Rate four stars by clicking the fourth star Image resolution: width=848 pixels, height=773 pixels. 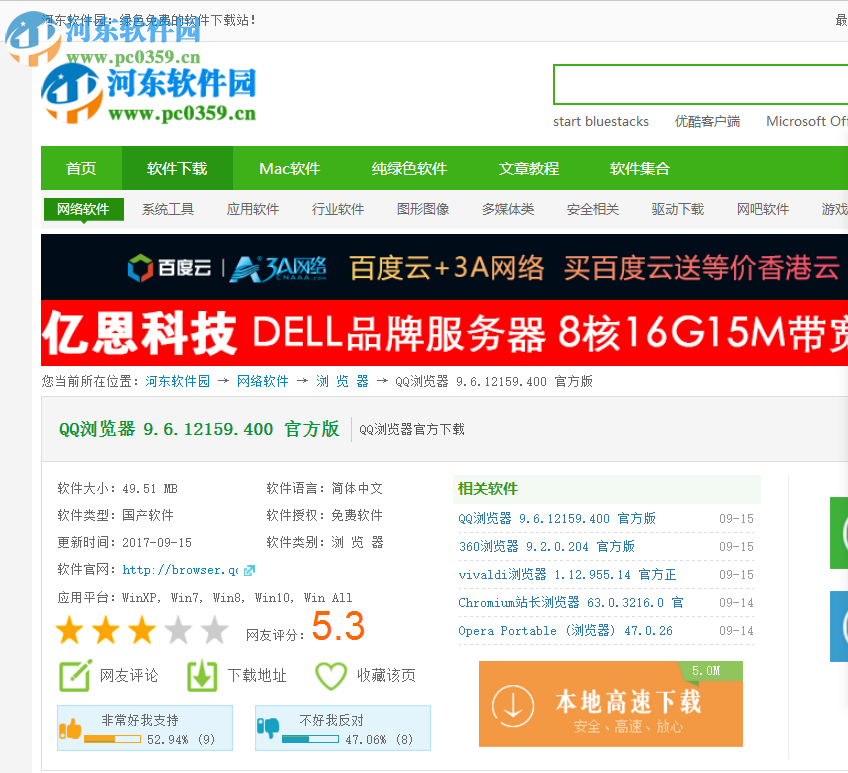click(x=179, y=631)
